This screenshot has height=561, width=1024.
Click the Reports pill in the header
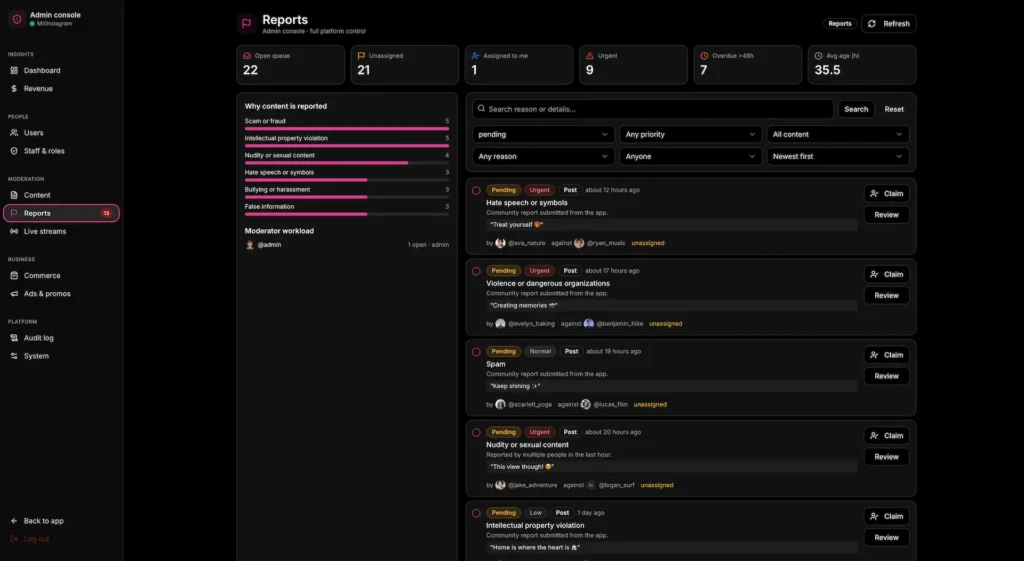point(840,24)
